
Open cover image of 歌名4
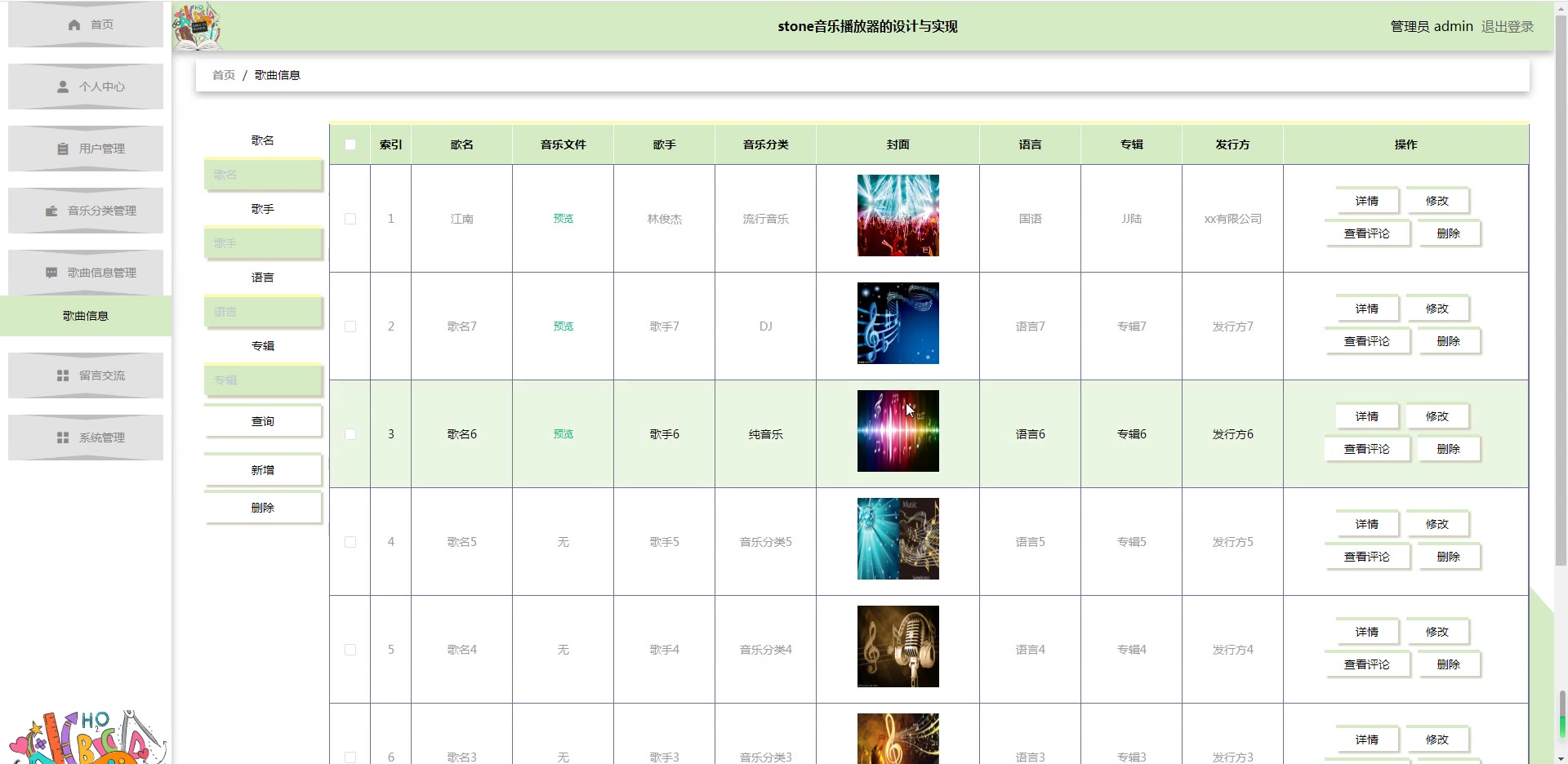898,646
